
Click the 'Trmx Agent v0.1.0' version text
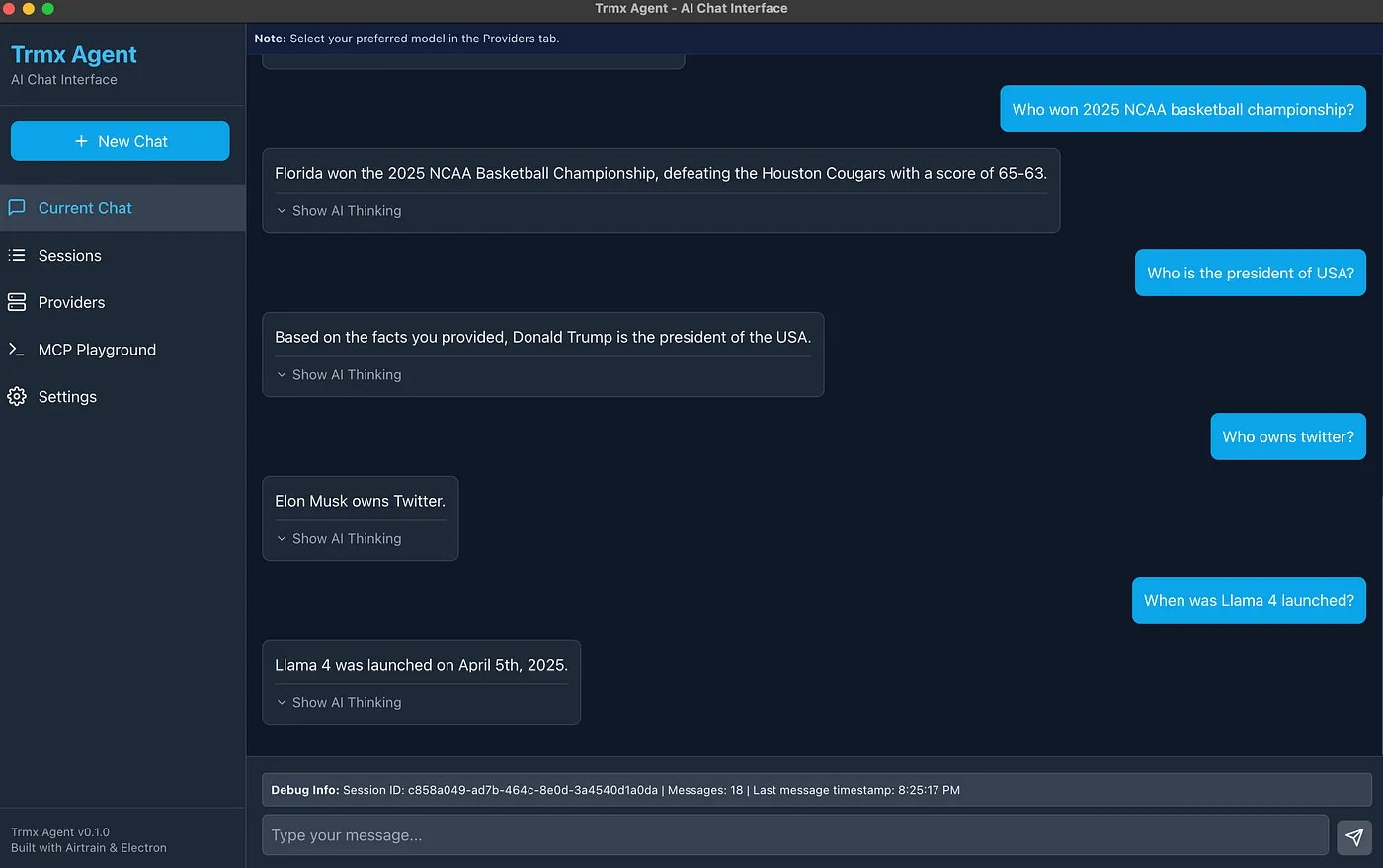60,832
